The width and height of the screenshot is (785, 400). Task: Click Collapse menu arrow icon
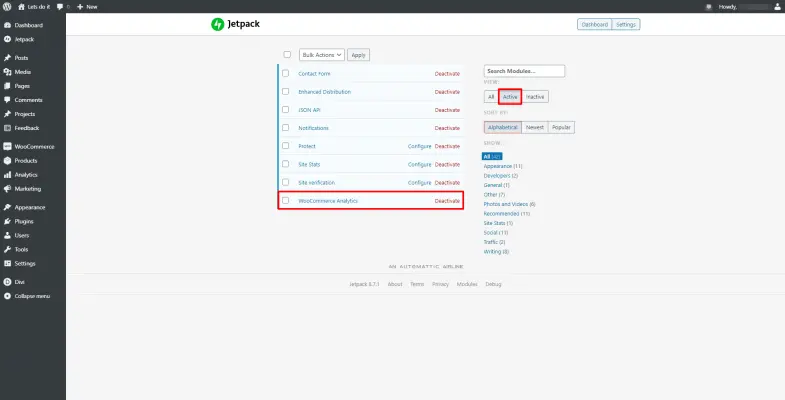[7, 296]
